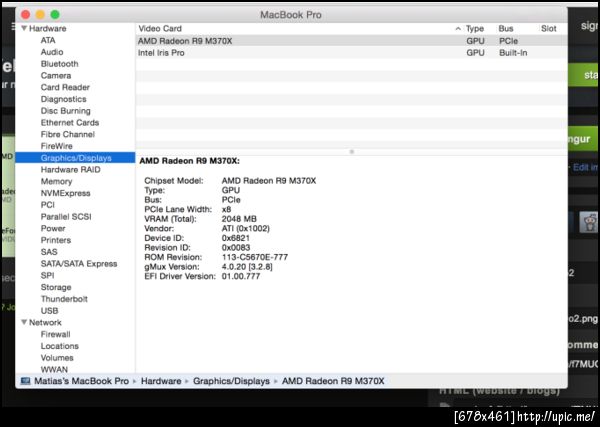Open the Card Reader entry
The width and height of the screenshot is (600, 427).
pyautogui.click(x=65, y=87)
